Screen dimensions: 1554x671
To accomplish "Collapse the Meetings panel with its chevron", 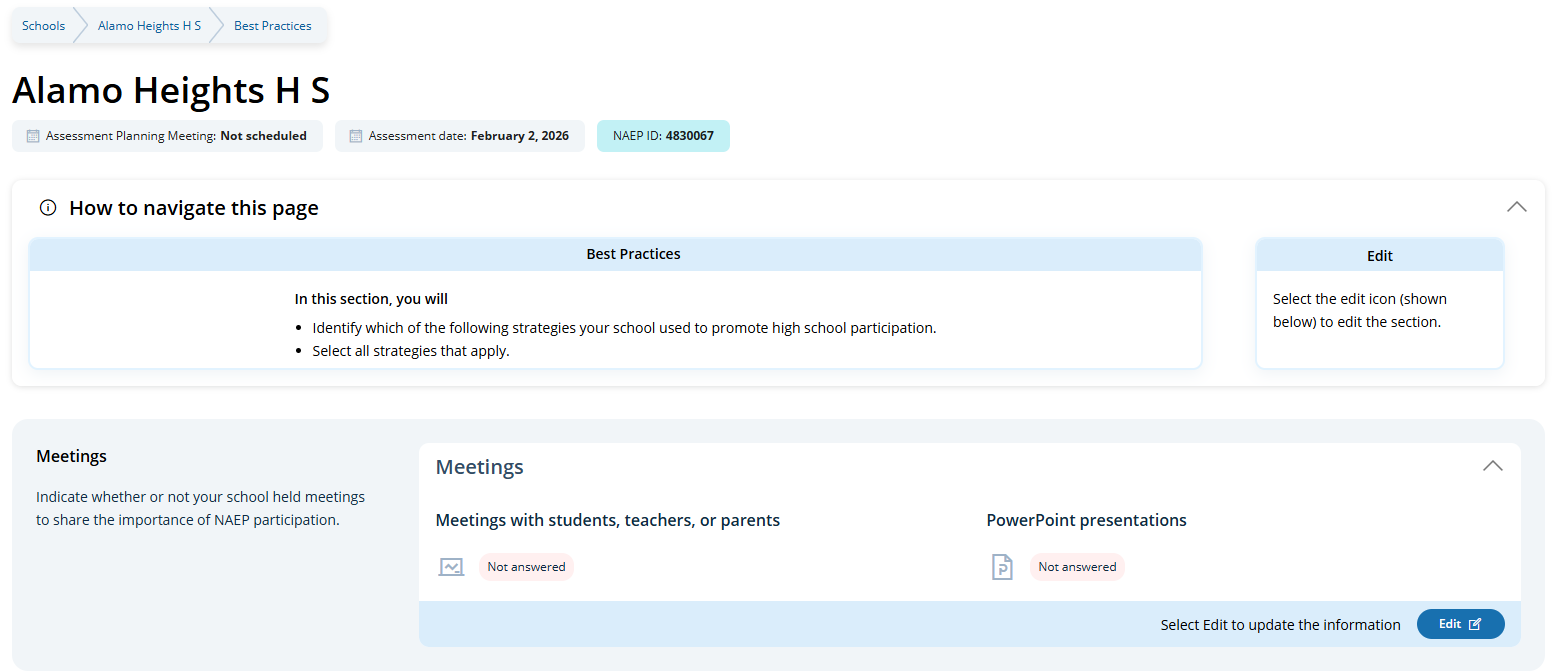I will (x=1492, y=466).
